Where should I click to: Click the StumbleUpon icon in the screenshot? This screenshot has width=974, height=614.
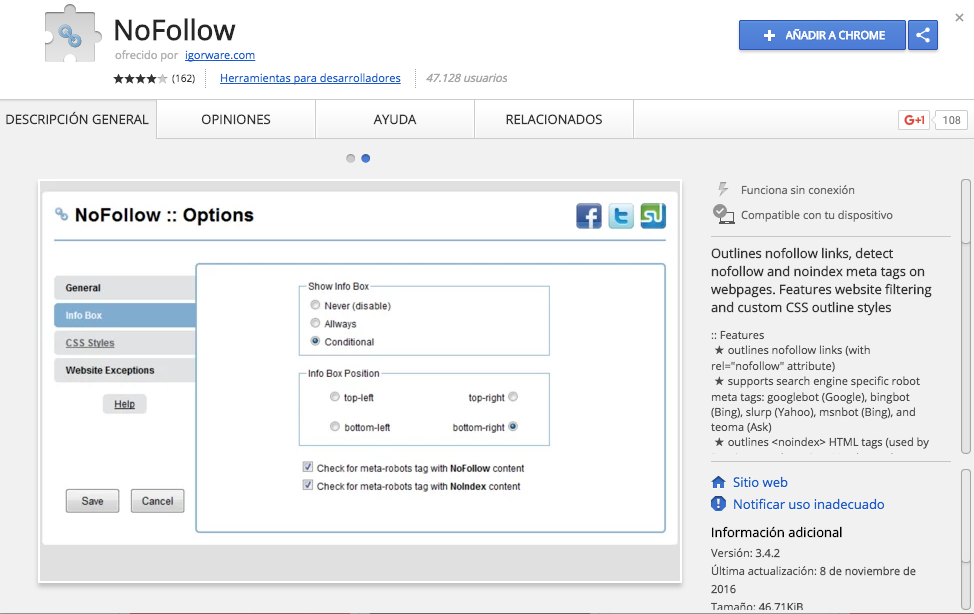(653, 215)
